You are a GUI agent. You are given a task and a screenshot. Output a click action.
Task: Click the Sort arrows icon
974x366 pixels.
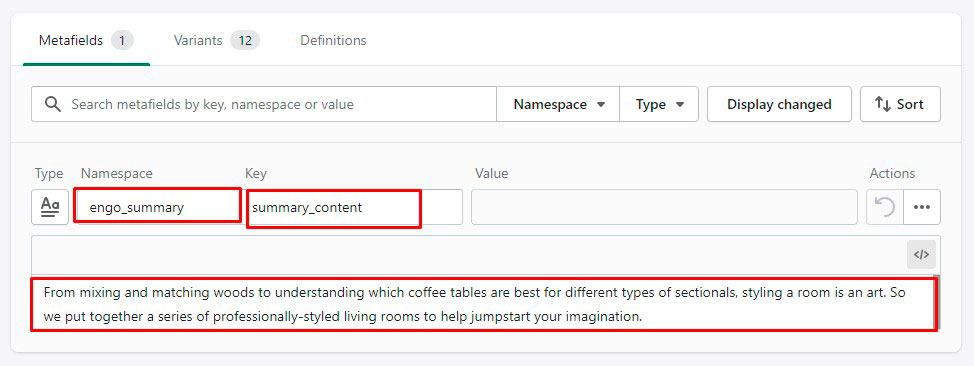883,104
